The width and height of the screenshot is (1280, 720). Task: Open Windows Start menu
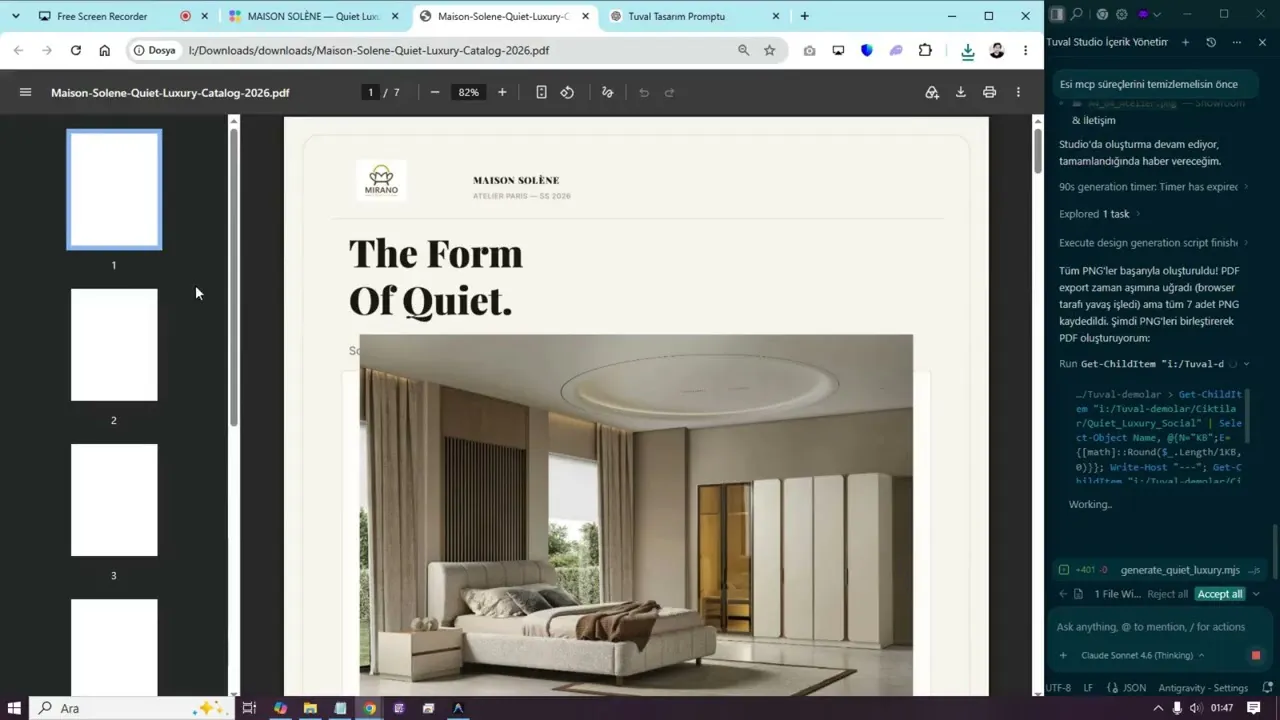pyautogui.click(x=15, y=708)
